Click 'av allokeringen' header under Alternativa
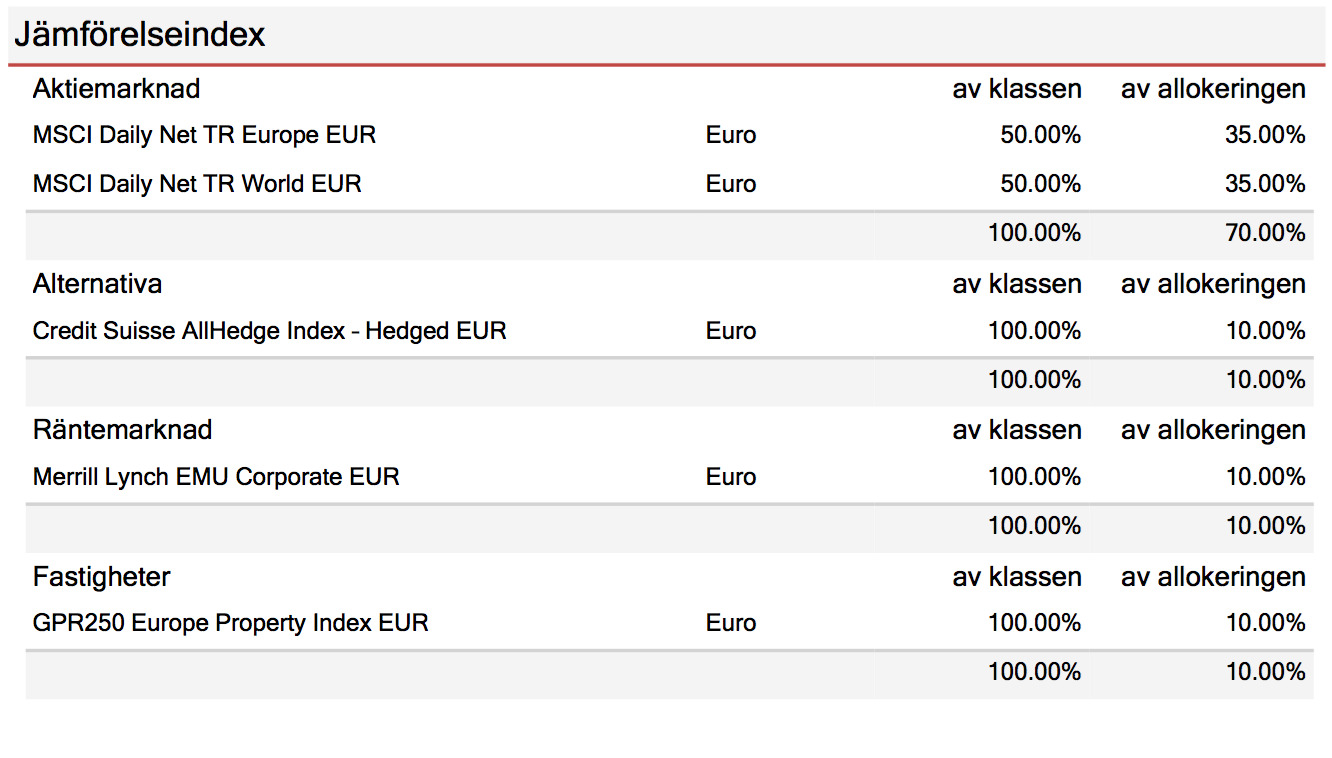Viewport: 1332px width, 758px height. point(1213,284)
